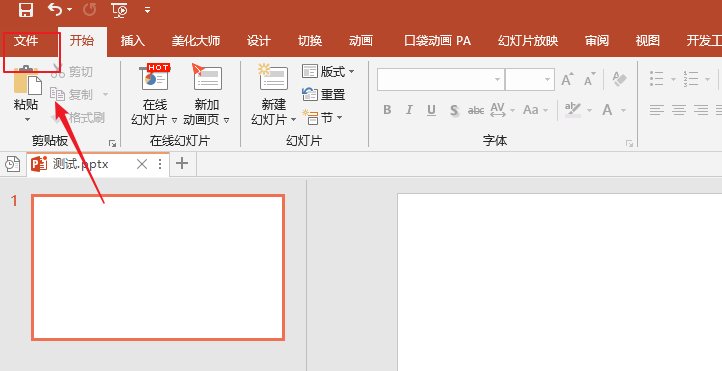Expand the 新加动画页 dropdown arrow

pos(227,120)
